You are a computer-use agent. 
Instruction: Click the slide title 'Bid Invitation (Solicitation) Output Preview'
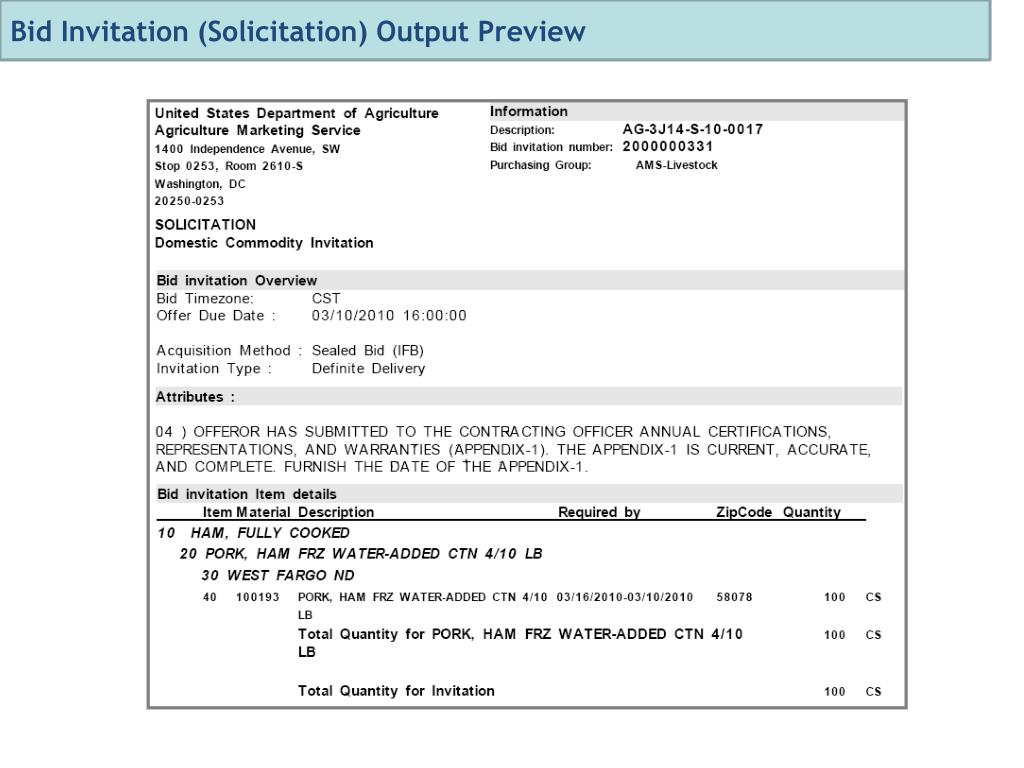coord(298,32)
